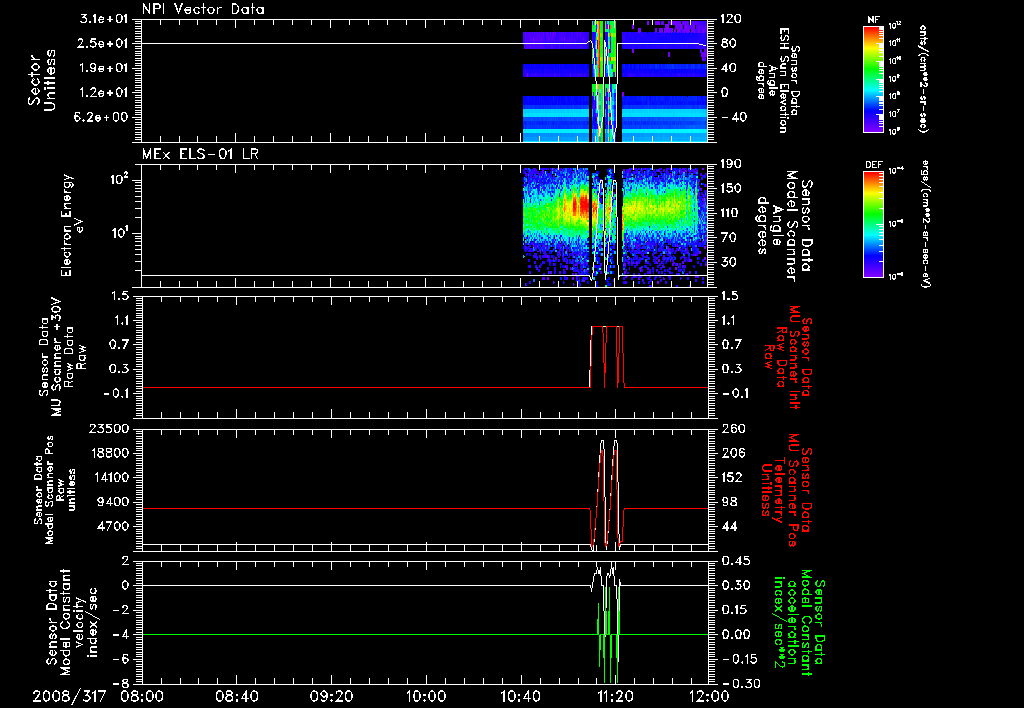The width and height of the screenshot is (1024, 708).
Task: Click the NPI Vector Data panel title
Action: pos(203,9)
